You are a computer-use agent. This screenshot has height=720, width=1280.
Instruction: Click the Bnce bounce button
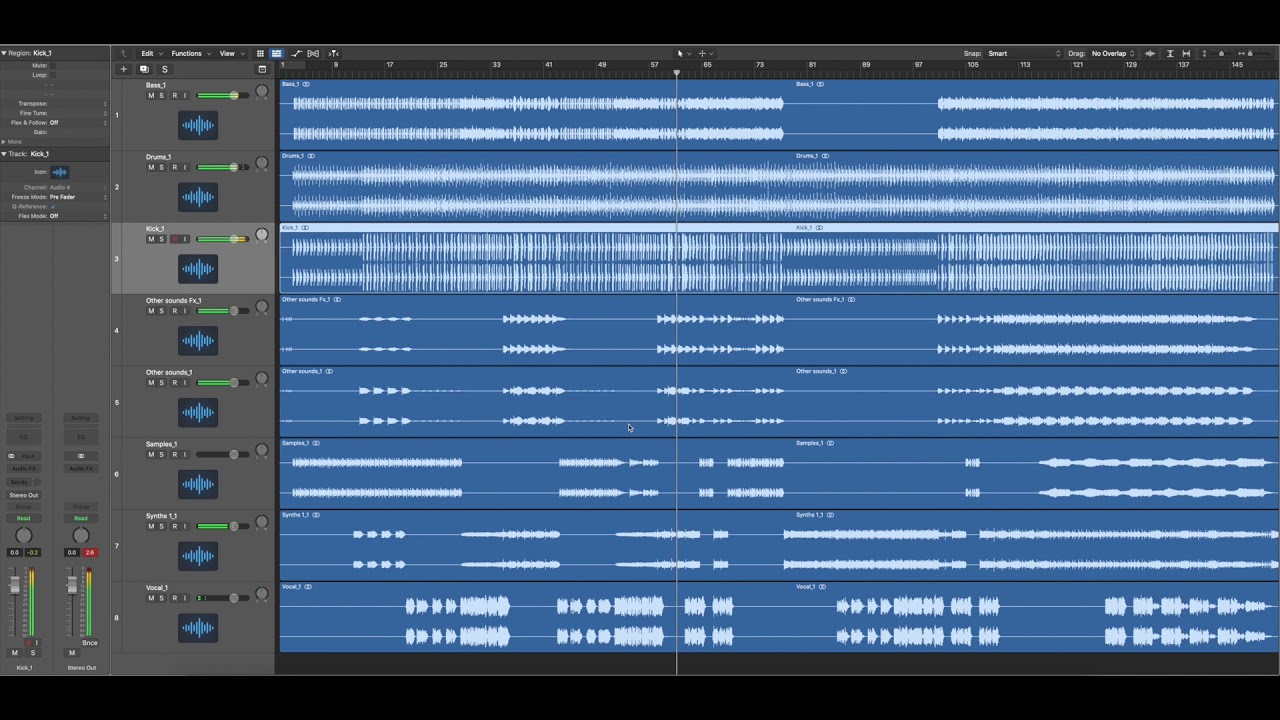90,643
